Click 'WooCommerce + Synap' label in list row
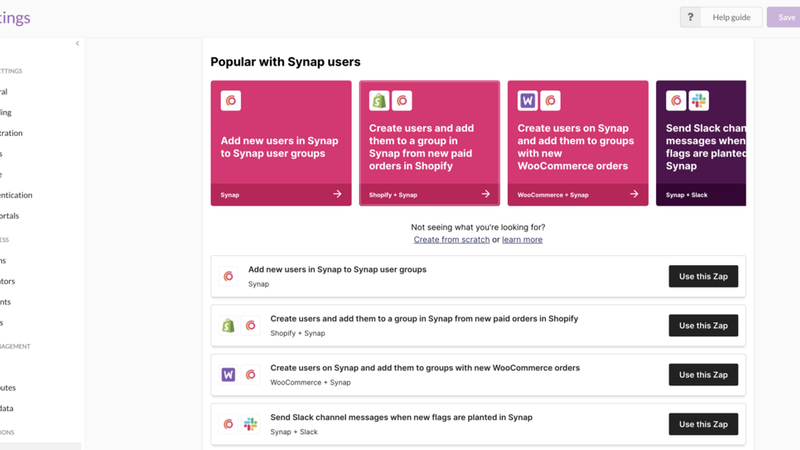This screenshot has width=800, height=450. coord(310,383)
